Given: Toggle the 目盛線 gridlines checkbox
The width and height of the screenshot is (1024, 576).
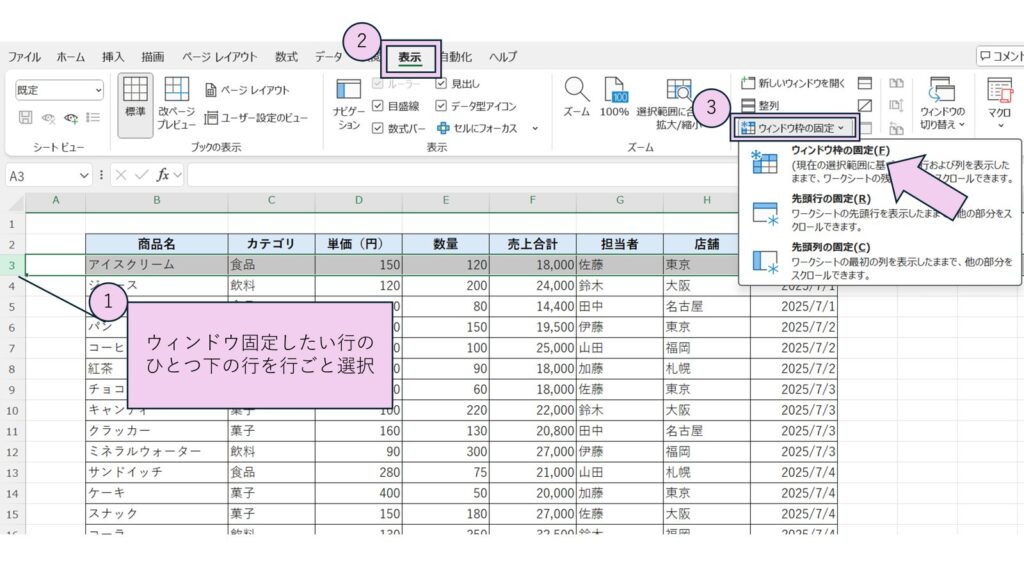Looking at the screenshot, I should click(x=378, y=106).
